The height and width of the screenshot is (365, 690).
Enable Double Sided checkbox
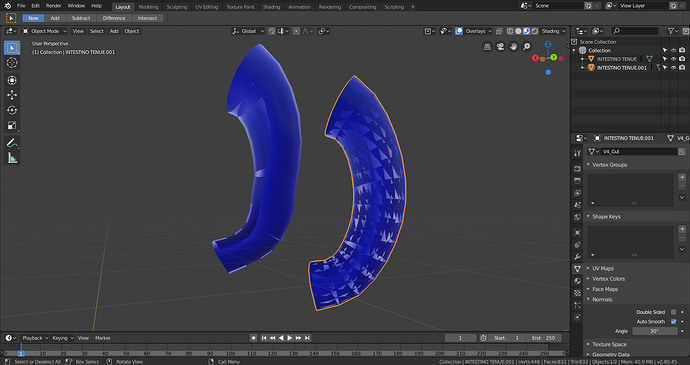tap(673, 312)
